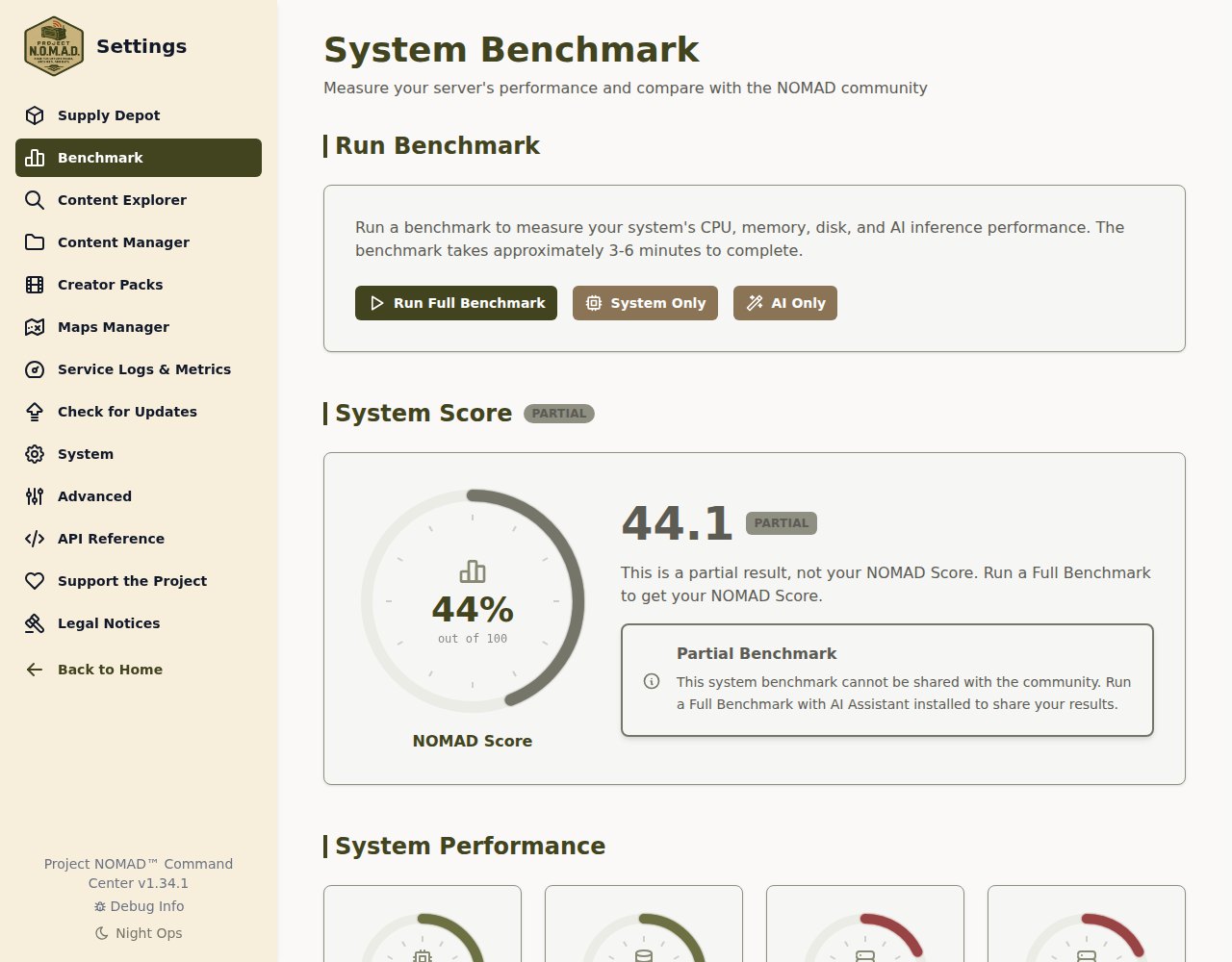The height and width of the screenshot is (962, 1232).
Task: Follow the Back to Home link
Action: (139, 670)
